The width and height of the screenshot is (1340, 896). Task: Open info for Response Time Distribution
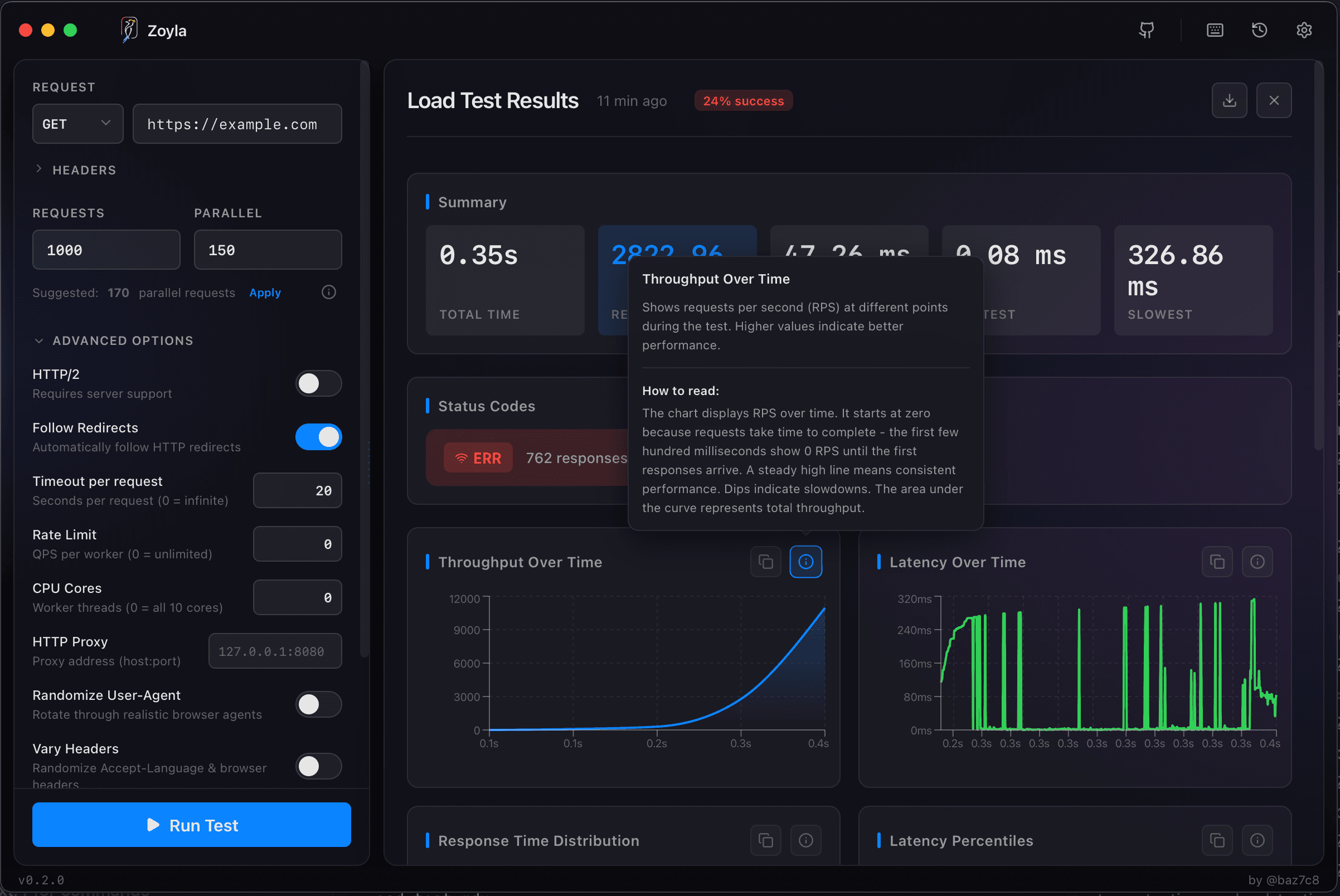[805, 840]
